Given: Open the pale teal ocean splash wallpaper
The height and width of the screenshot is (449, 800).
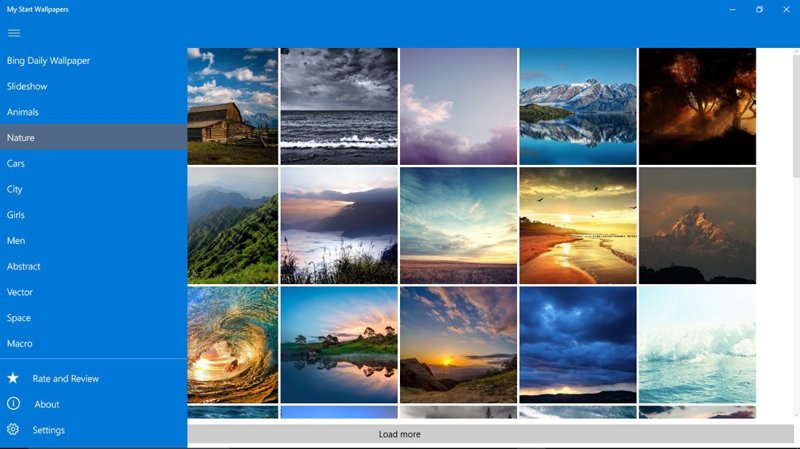Looking at the screenshot, I should pyautogui.click(x=697, y=345).
